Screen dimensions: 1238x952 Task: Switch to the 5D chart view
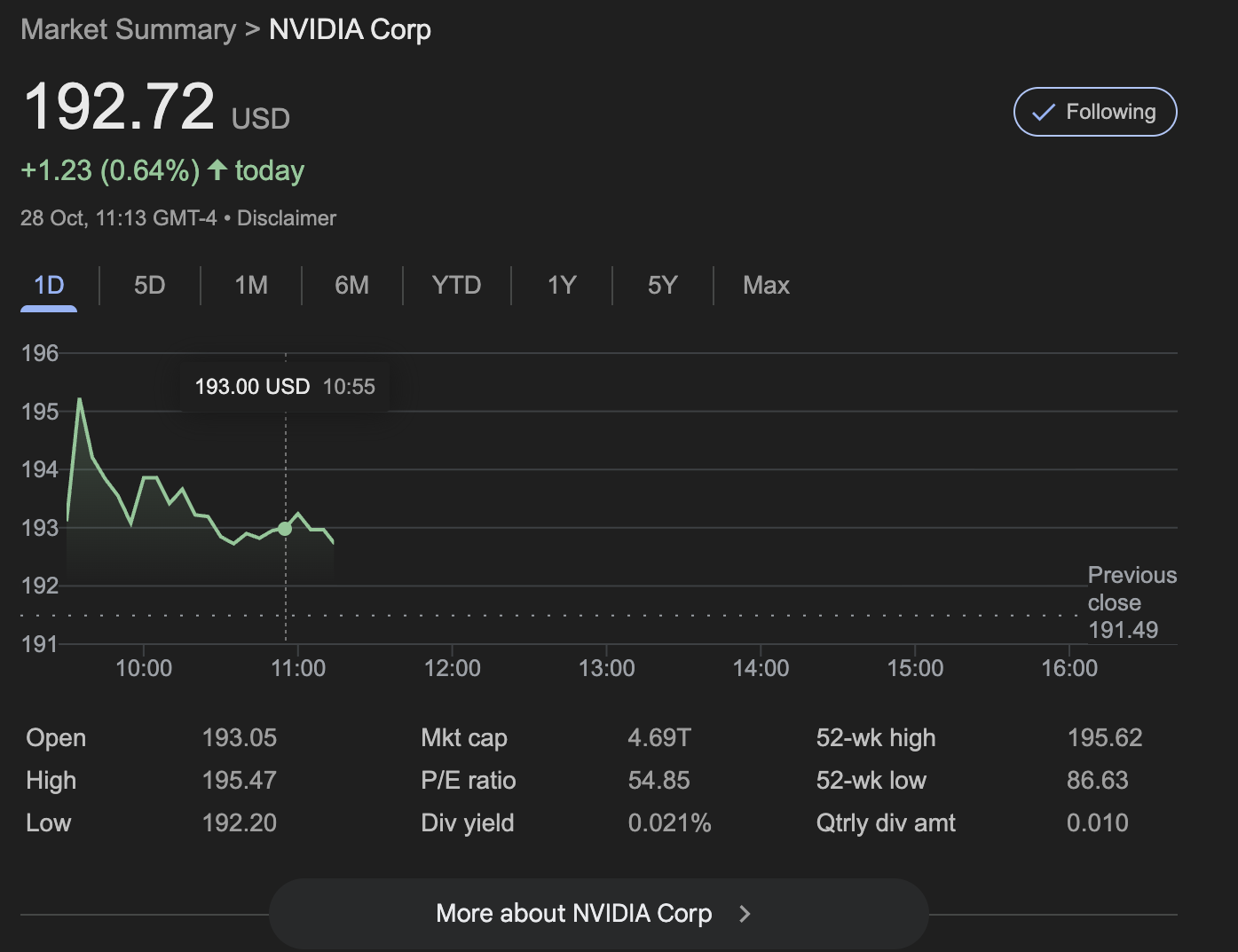148,285
